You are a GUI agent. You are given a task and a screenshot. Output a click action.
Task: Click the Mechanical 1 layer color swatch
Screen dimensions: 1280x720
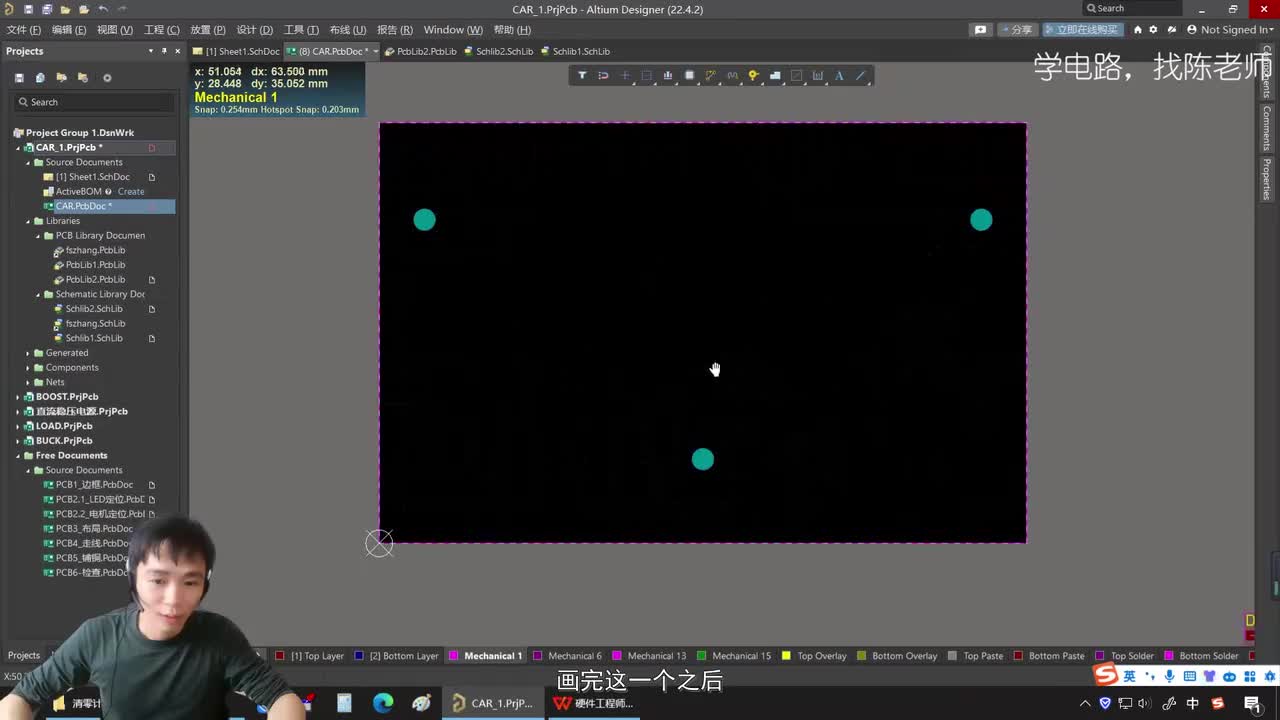tap(454, 656)
